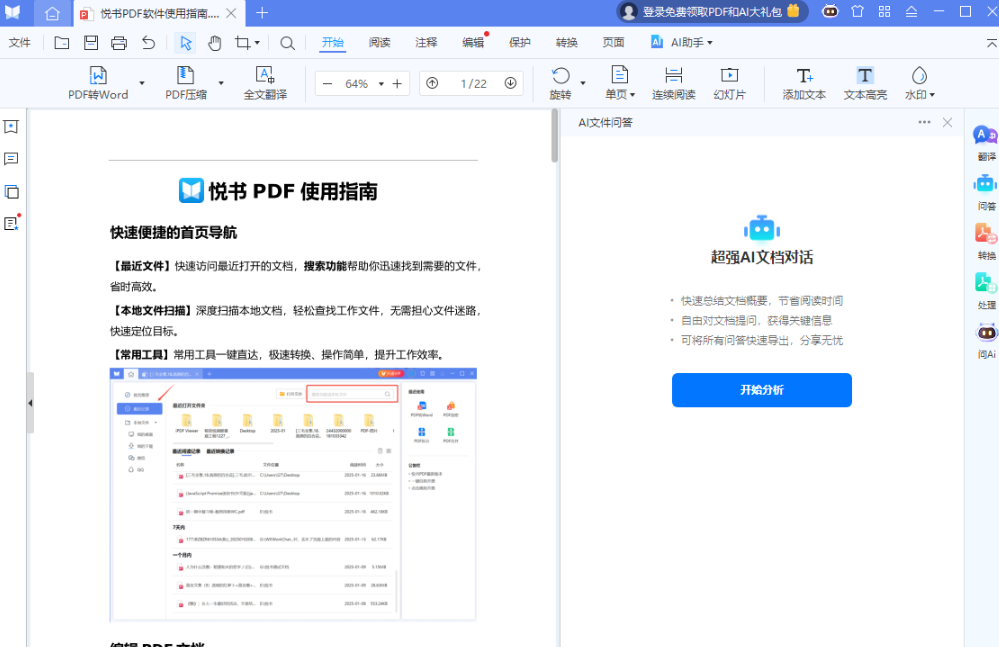Open the notes list panel in left sidebar
999x647 pixels.
coord(11,223)
